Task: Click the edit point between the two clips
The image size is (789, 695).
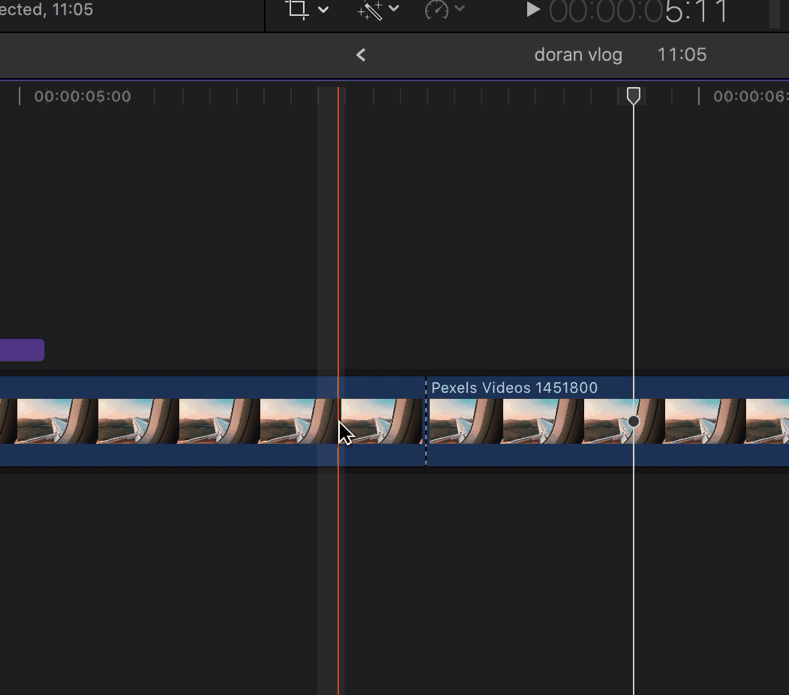Action: pos(426,421)
